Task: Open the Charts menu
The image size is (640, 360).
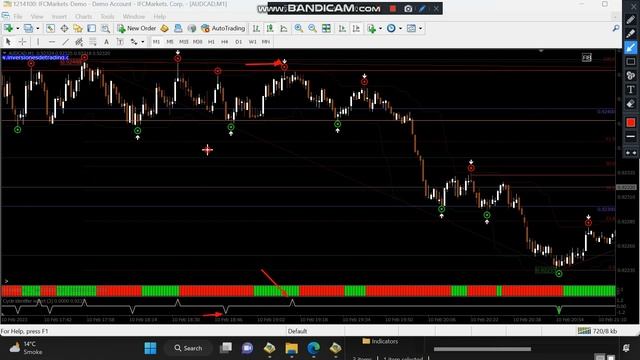Action: click(84, 16)
